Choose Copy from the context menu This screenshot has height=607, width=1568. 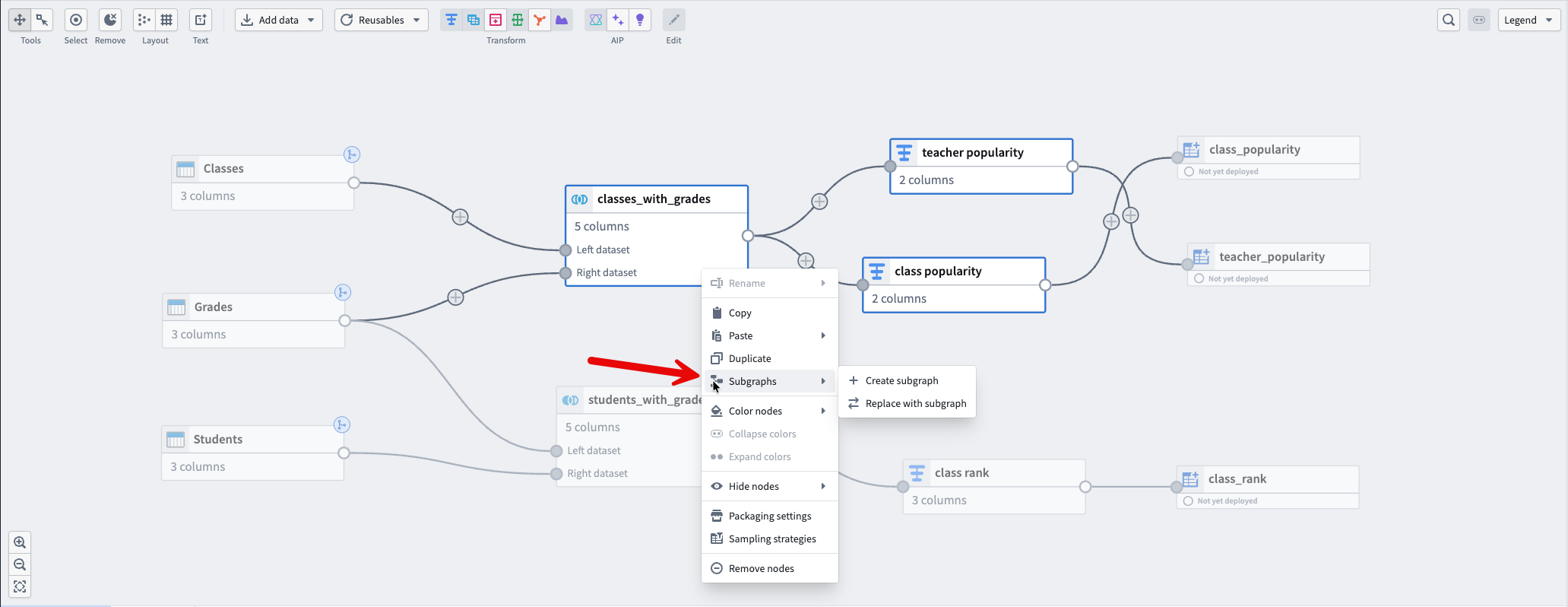(770, 313)
